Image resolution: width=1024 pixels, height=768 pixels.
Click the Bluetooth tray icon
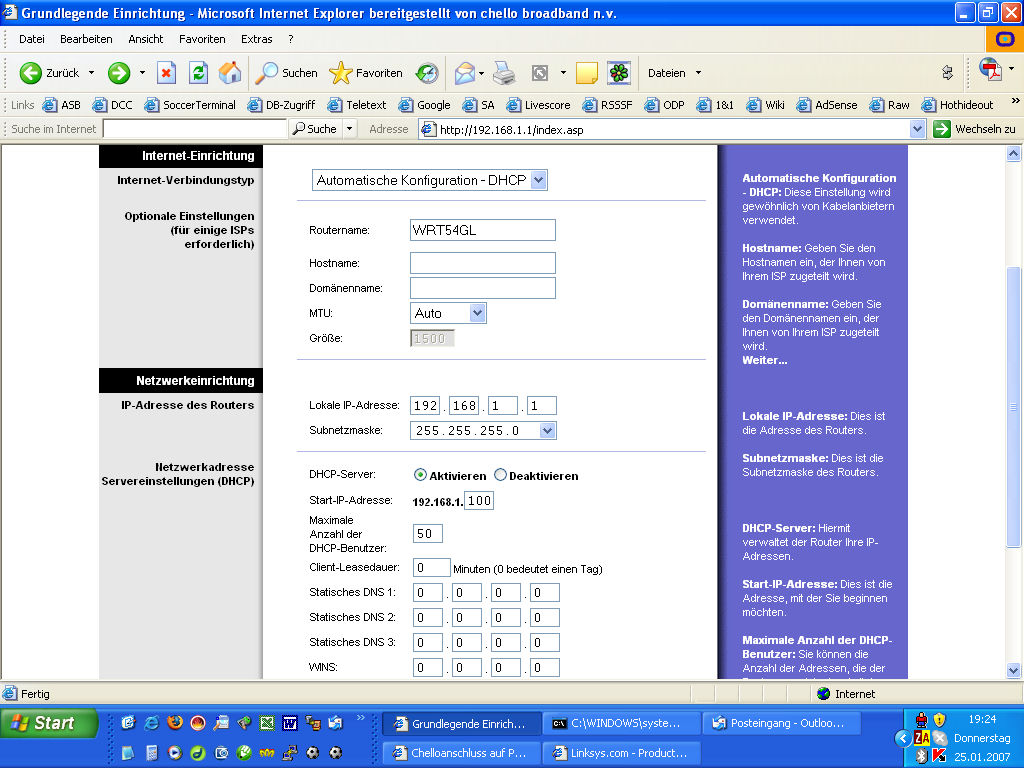coord(921,756)
